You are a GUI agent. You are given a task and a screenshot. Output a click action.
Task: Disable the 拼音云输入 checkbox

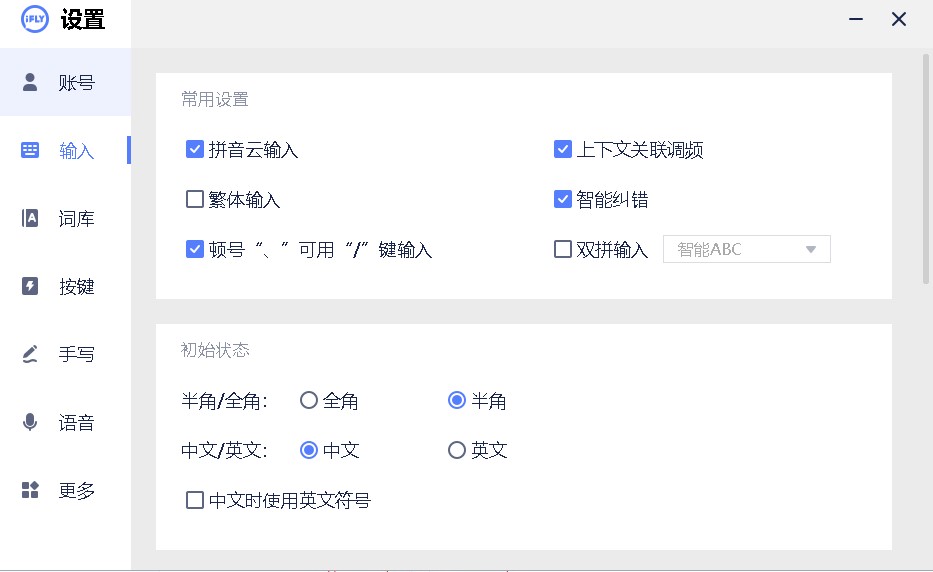click(x=195, y=150)
